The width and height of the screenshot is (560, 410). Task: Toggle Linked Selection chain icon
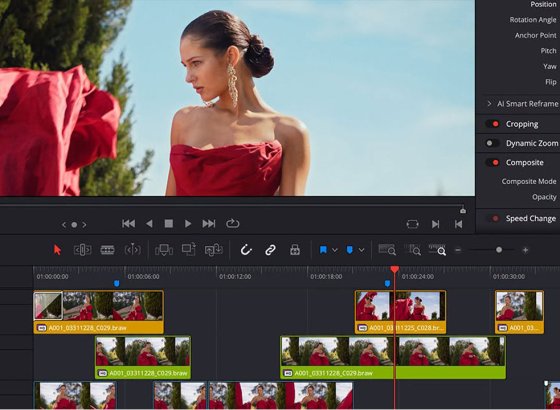(270, 250)
